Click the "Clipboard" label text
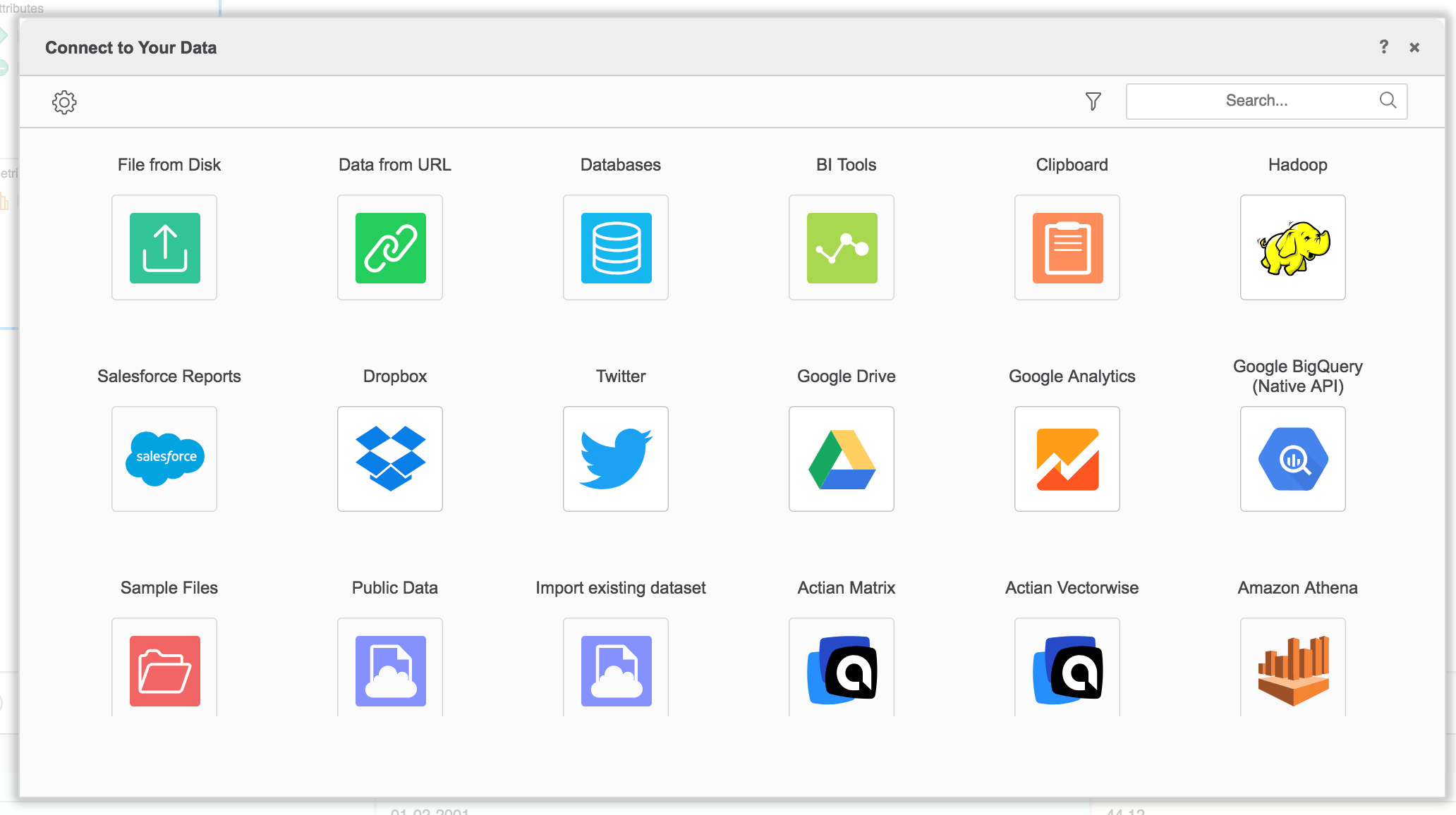1456x815 pixels. (x=1072, y=165)
